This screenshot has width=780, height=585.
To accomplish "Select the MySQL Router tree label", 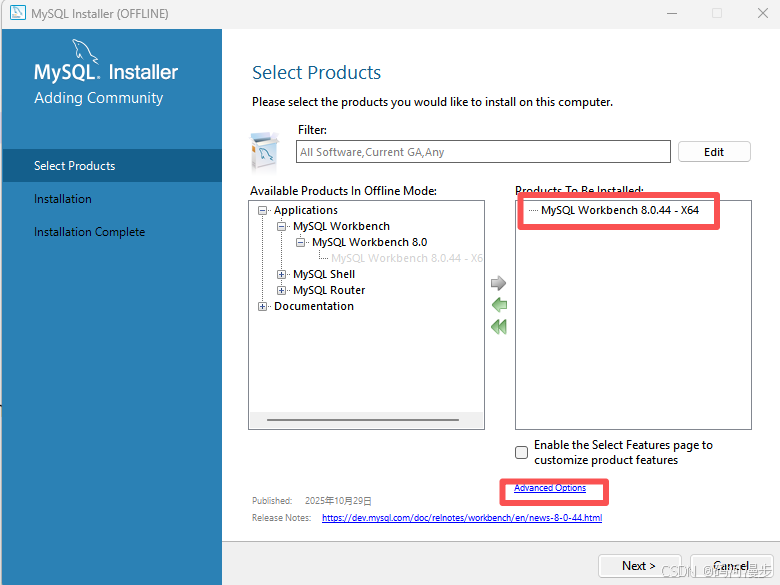I will tap(329, 291).
